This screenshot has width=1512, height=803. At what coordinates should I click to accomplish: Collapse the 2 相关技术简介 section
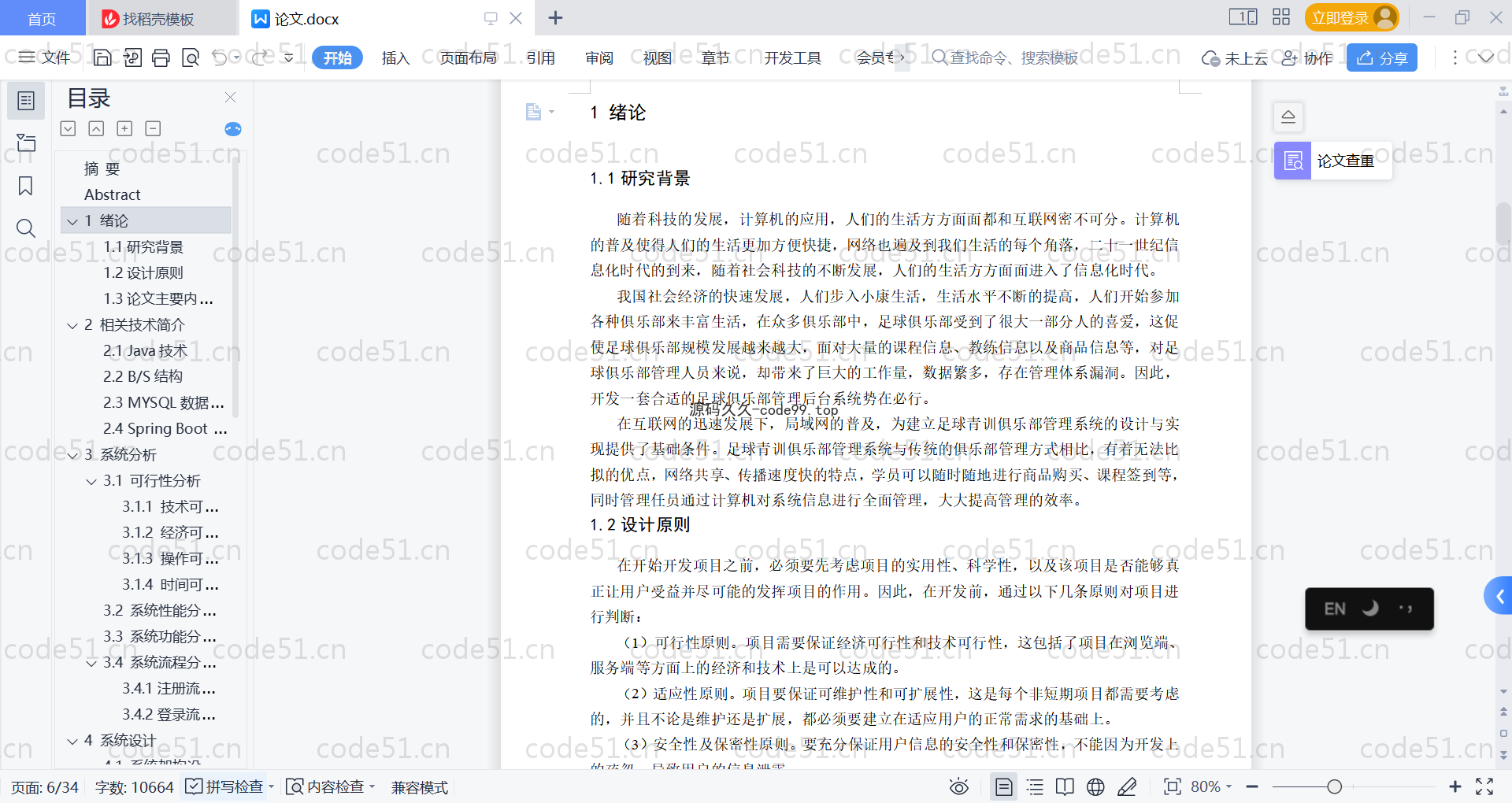point(72,325)
